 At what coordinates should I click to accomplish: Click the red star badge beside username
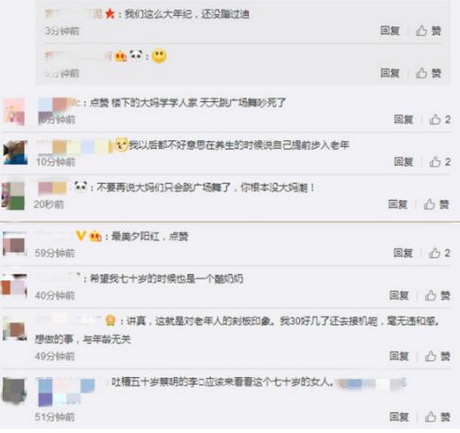point(110,14)
